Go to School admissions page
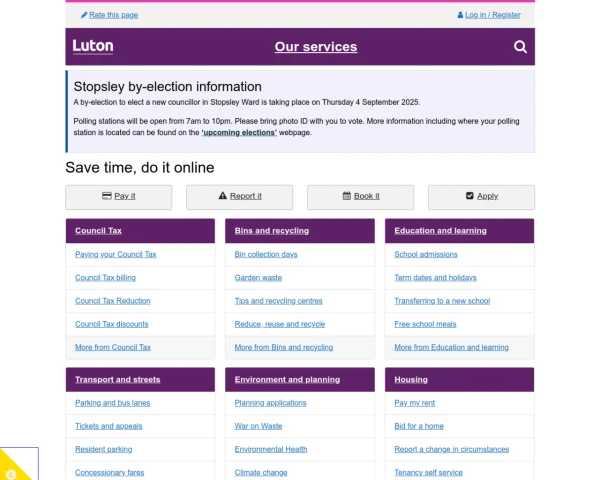This screenshot has width=600, height=480. coord(426,254)
